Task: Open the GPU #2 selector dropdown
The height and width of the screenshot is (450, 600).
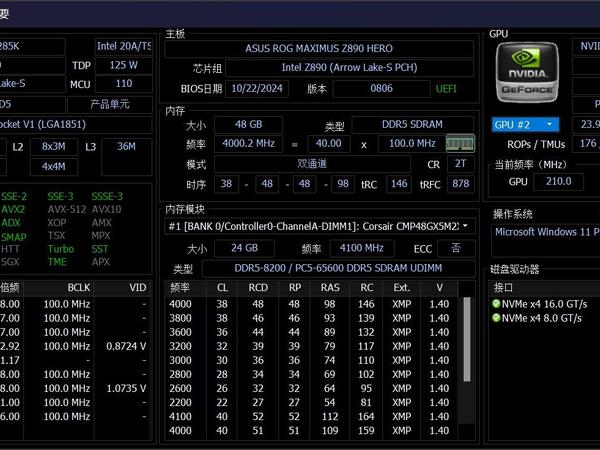Action: tap(525, 125)
